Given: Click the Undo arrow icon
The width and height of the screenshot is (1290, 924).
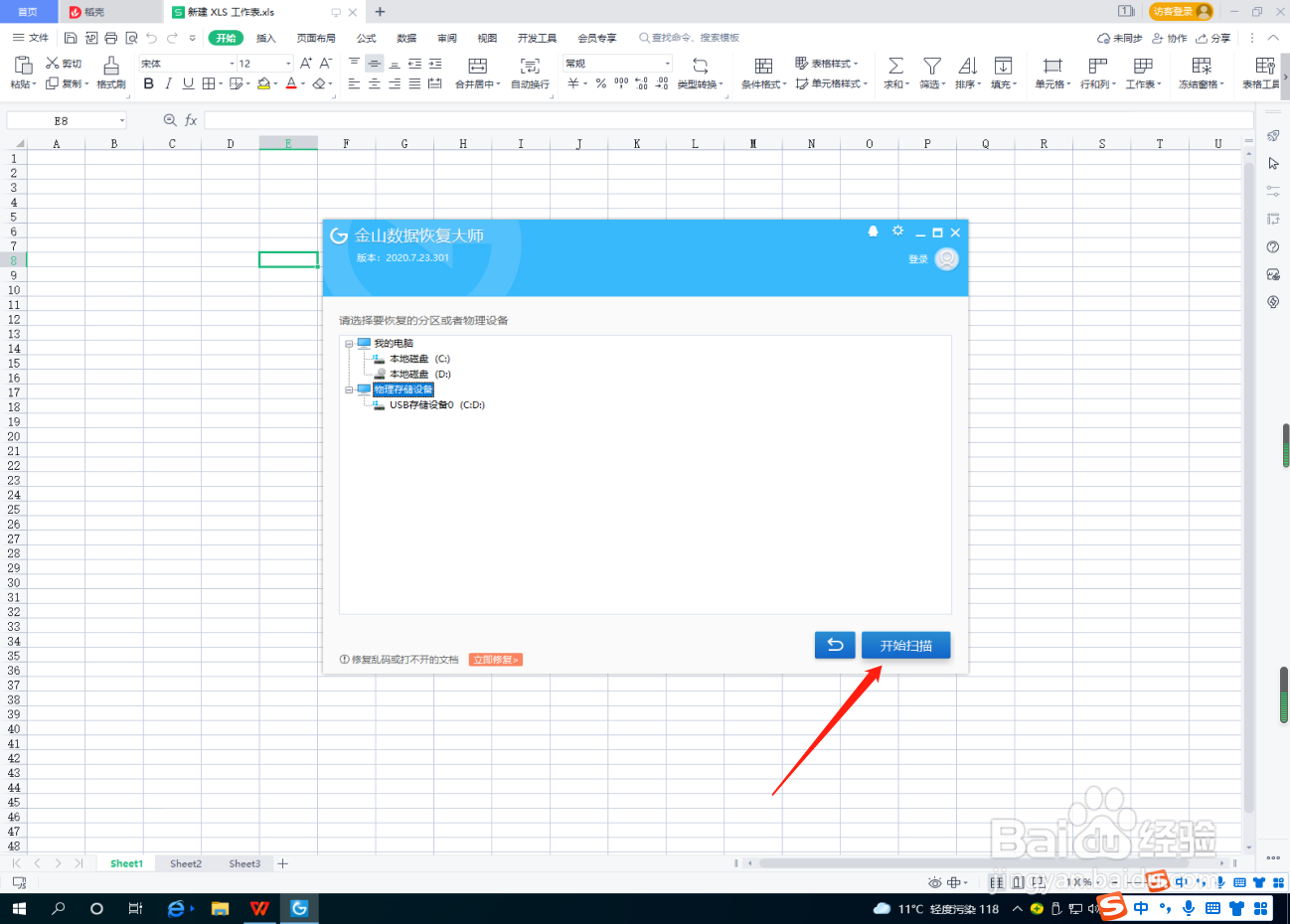Looking at the screenshot, I should [x=151, y=38].
